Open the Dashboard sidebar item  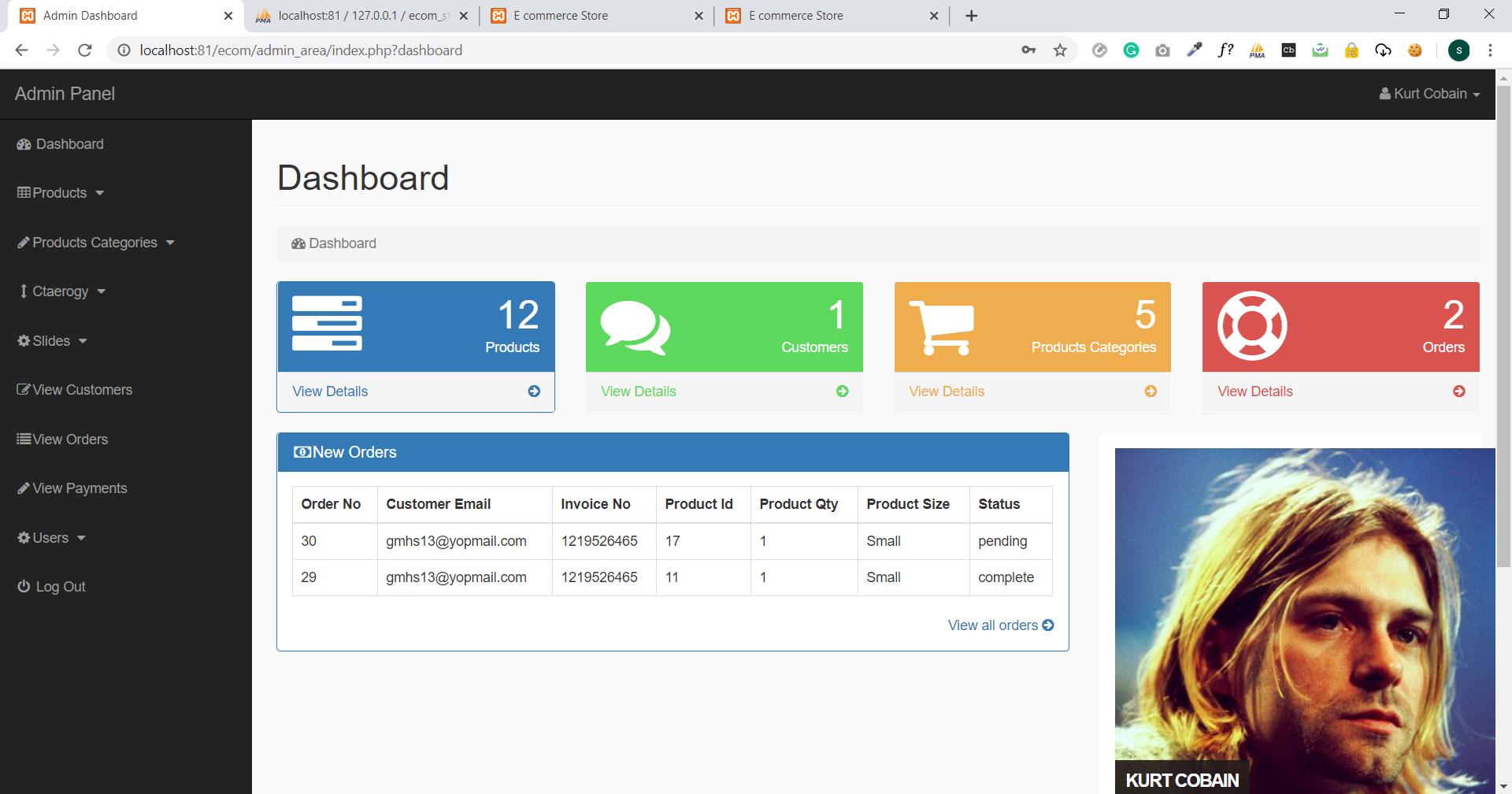(x=61, y=144)
